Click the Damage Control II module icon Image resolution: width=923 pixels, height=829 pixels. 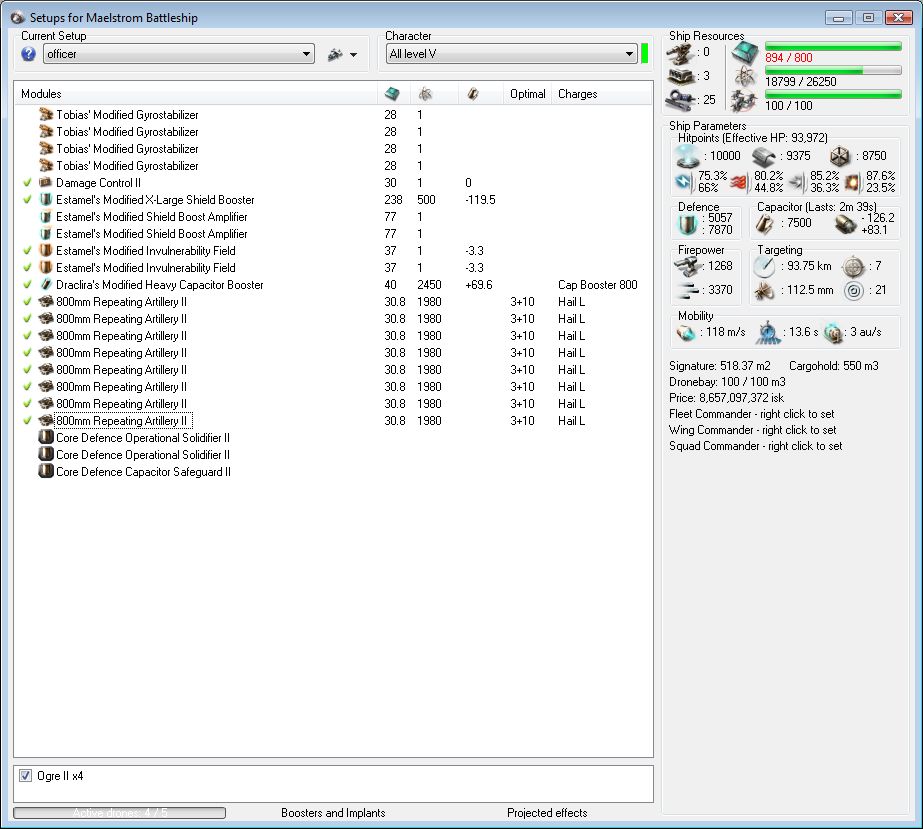46,183
